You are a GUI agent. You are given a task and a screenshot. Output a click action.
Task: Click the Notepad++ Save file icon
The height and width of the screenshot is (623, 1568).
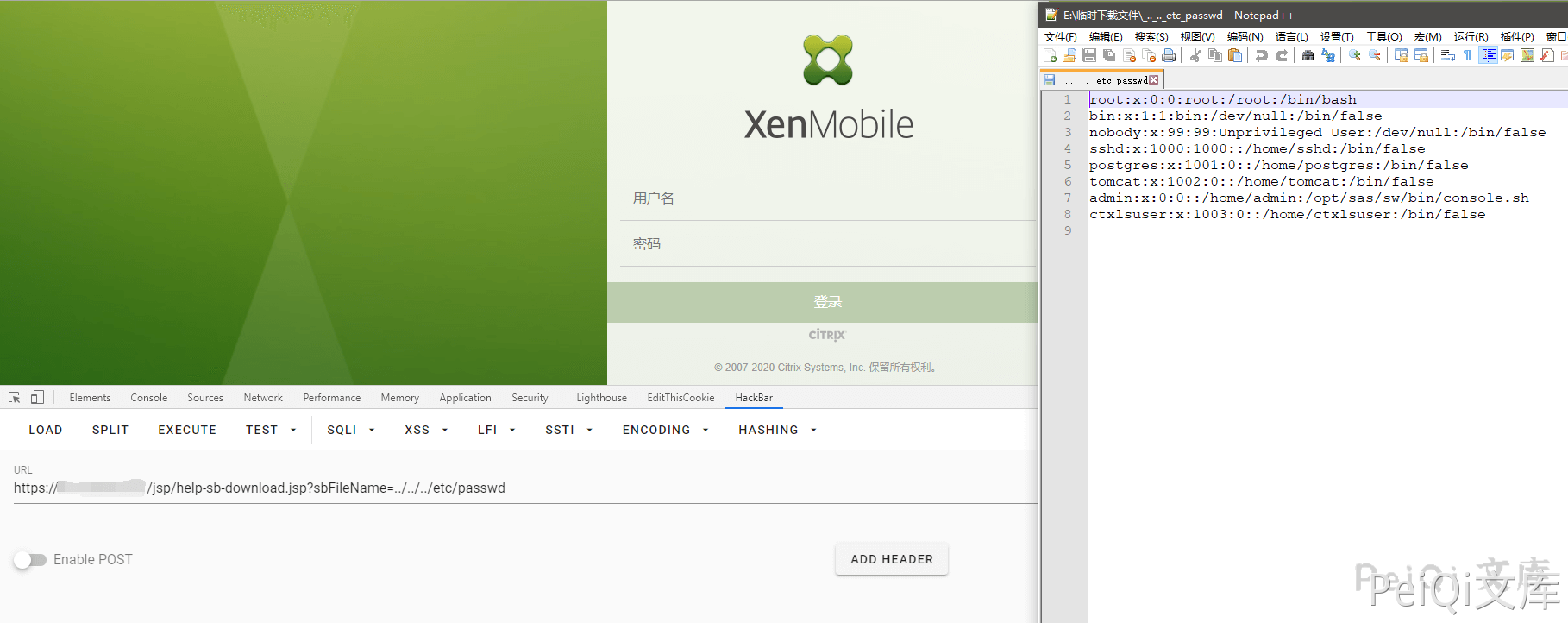[1089, 56]
